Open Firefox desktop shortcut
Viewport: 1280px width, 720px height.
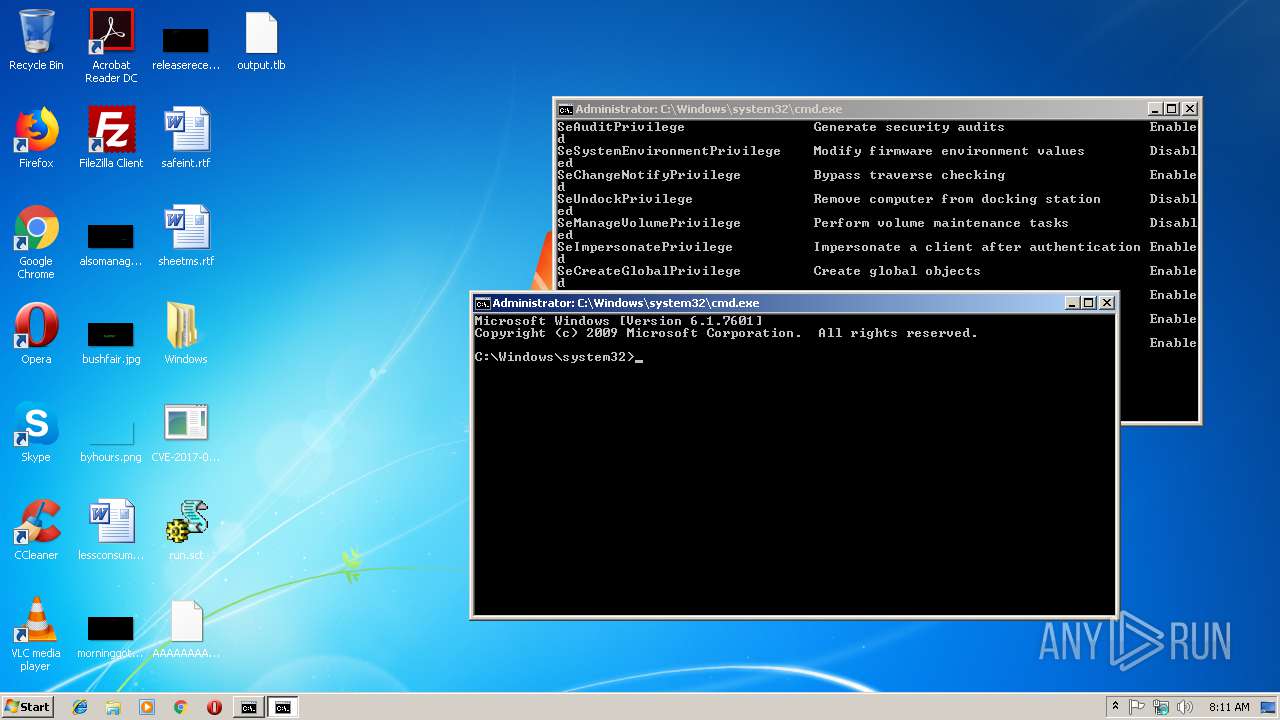click(x=36, y=139)
